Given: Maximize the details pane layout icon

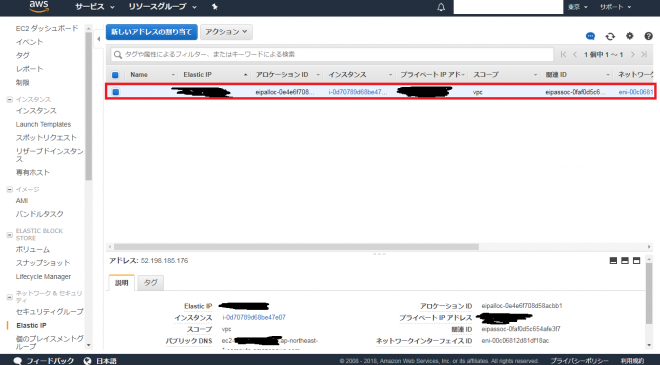Looking at the screenshot, I should pos(636,261).
